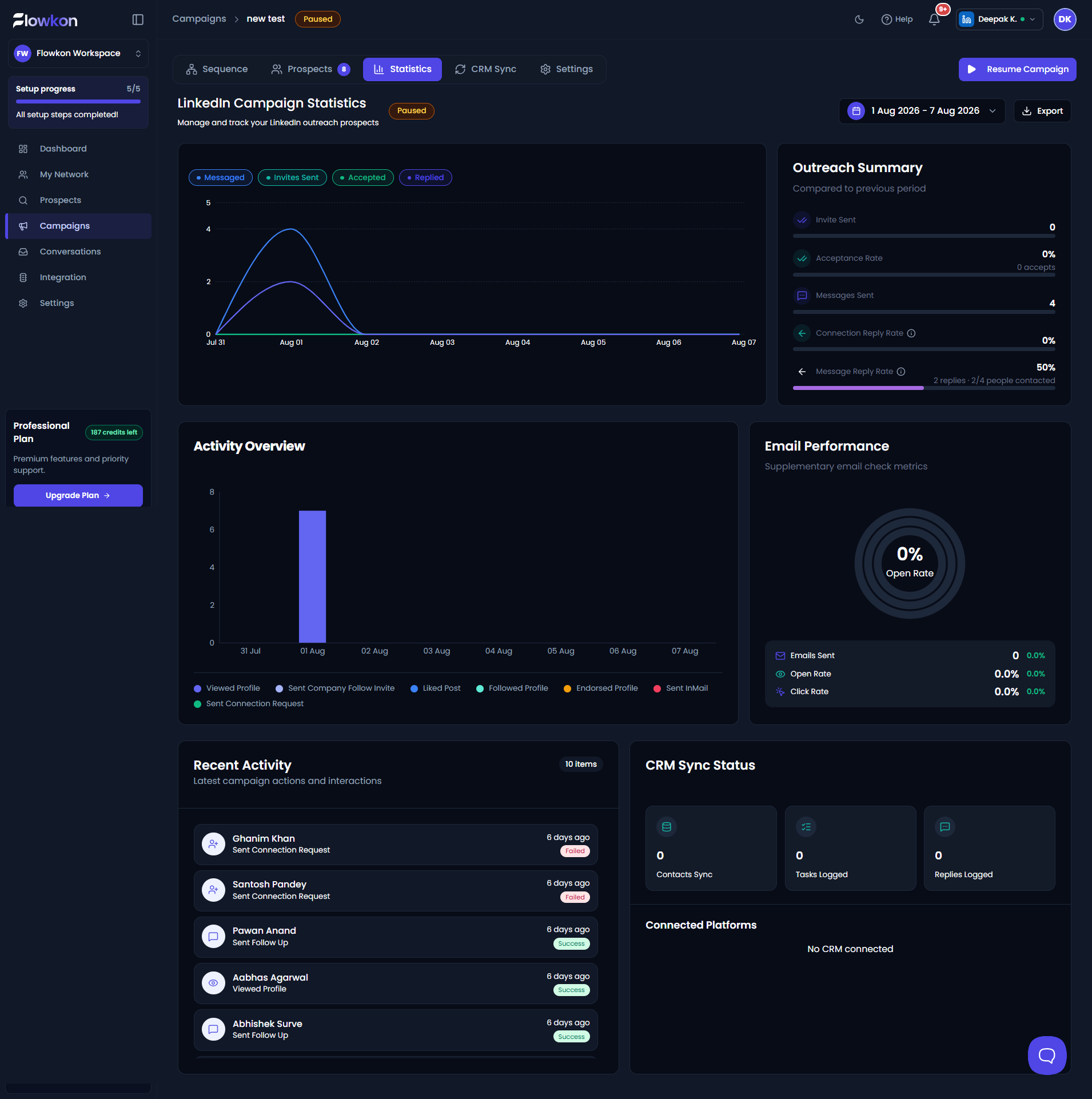
Task: Toggle the Replied chart series
Action: 425,178
